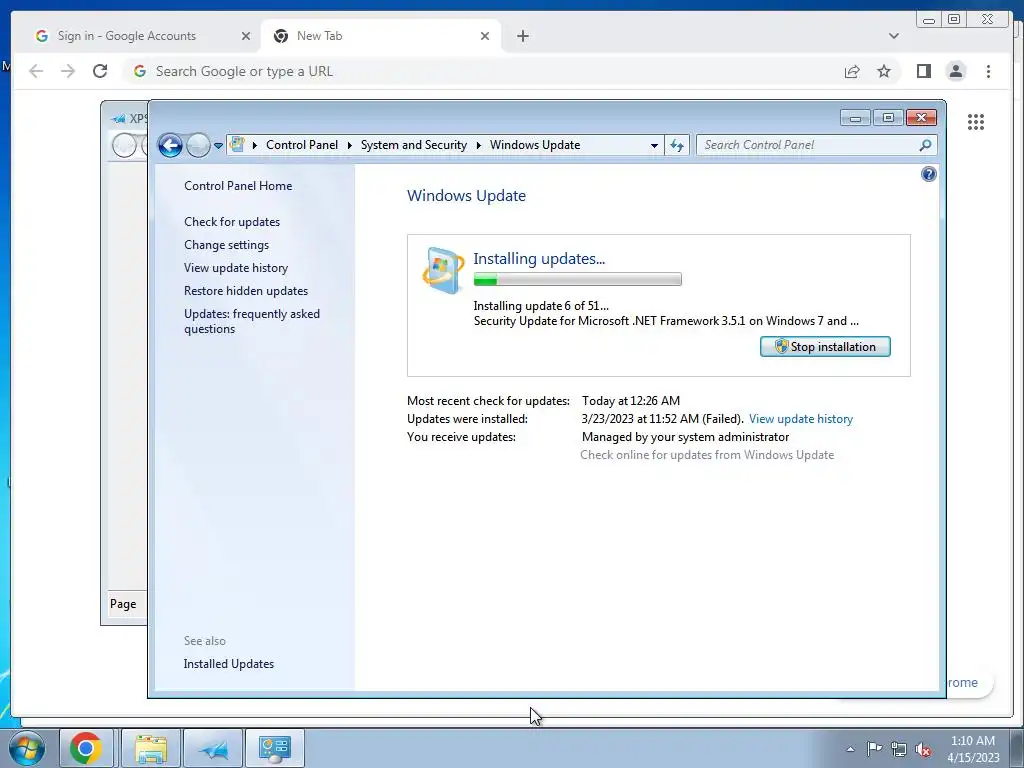Click 'Installing update 6 of 51...' text
Screen dimensions: 1024x768
(541, 306)
